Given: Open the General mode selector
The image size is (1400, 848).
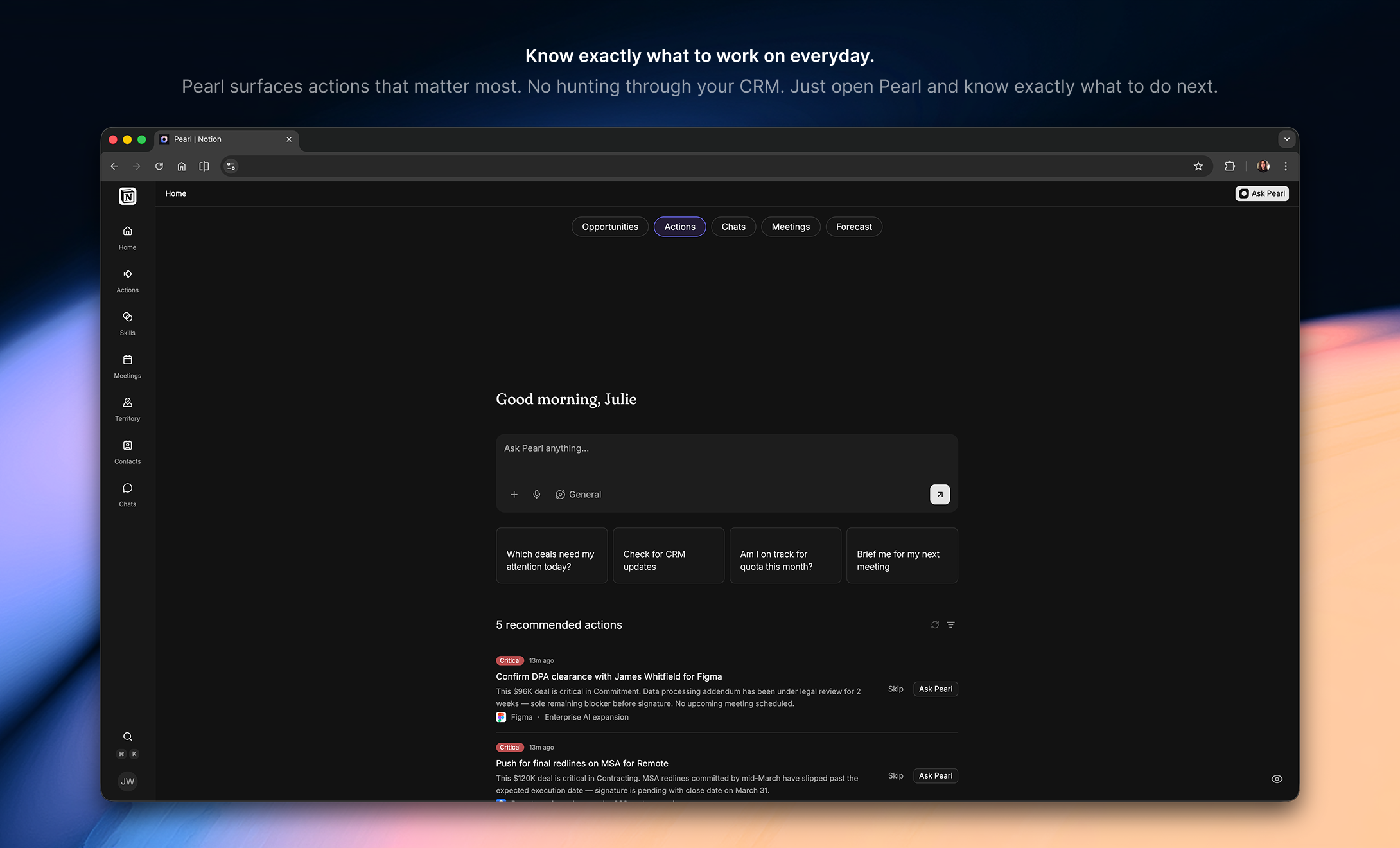Looking at the screenshot, I should pos(579,495).
